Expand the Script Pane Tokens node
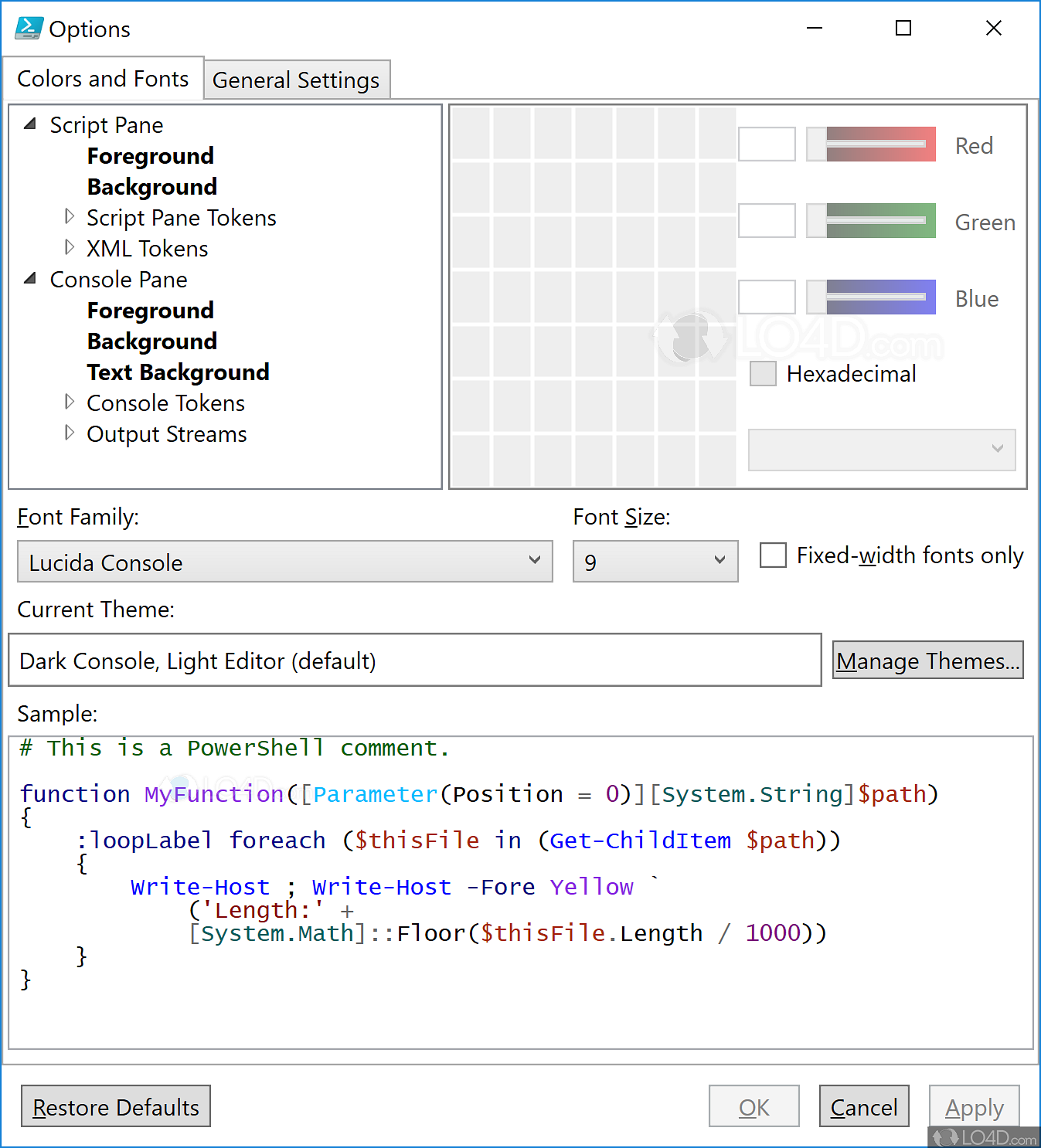The width and height of the screenshot is (1041, 1148). click(70, 216)
